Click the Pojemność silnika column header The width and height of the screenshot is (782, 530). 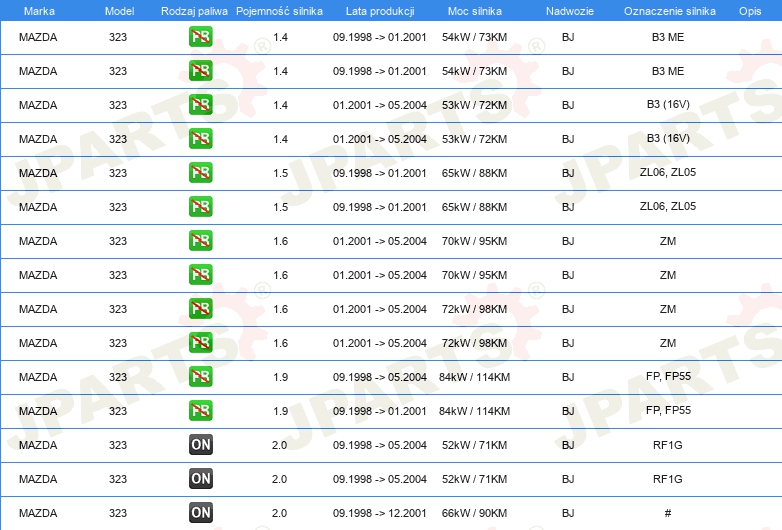[x=279, y=10]
